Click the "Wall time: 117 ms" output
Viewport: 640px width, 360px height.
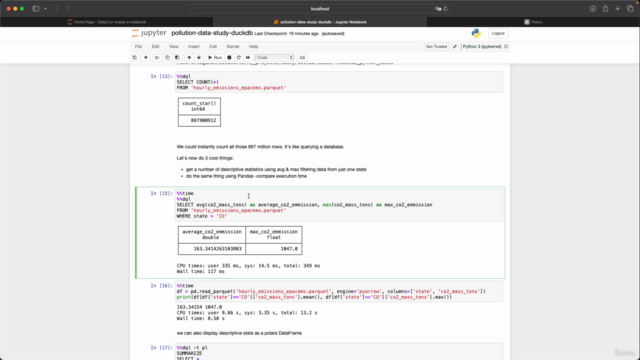200,271
